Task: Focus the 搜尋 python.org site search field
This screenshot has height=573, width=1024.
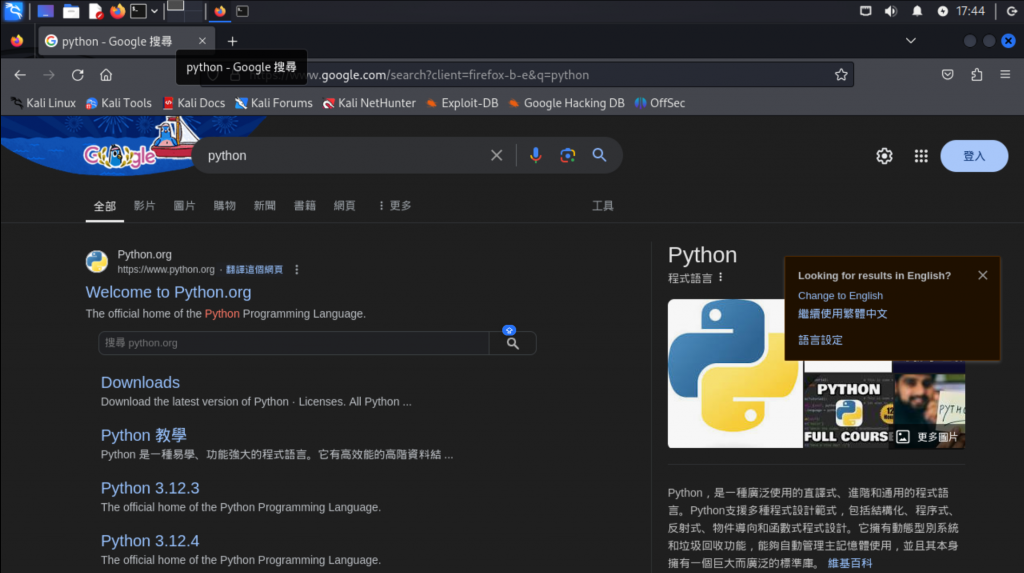Action: coord(294,343)
